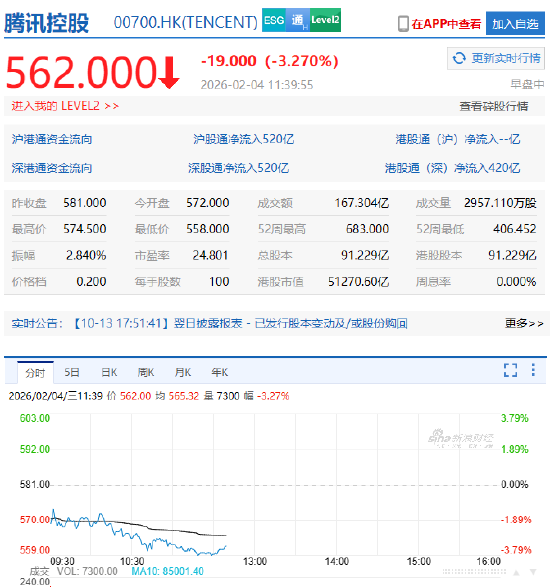The width and height of the screenshot is (550, 587).
Task: Select the 分时 chart tab
Action: click(x=35, y=373)
